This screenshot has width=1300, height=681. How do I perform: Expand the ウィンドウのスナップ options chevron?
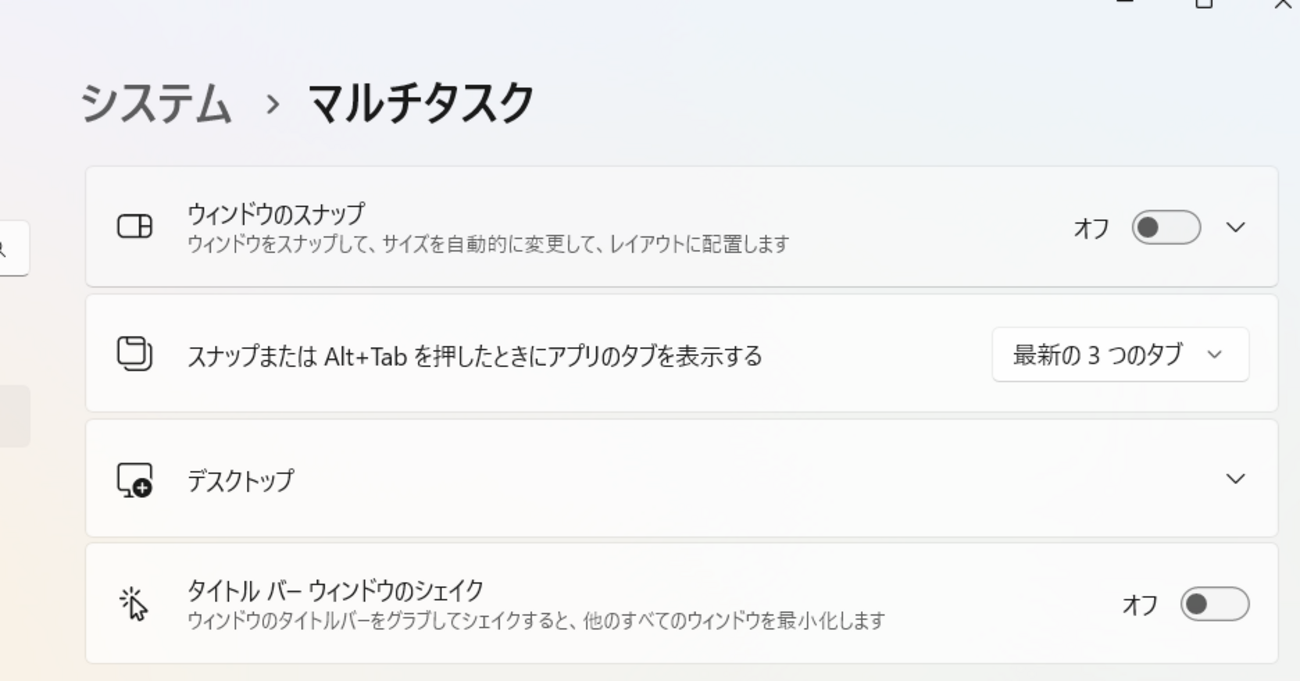point(1236,228)
